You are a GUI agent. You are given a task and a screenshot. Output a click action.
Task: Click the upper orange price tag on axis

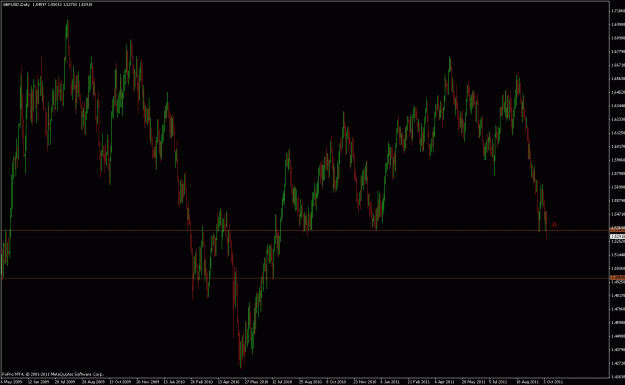tap(617, 230)
